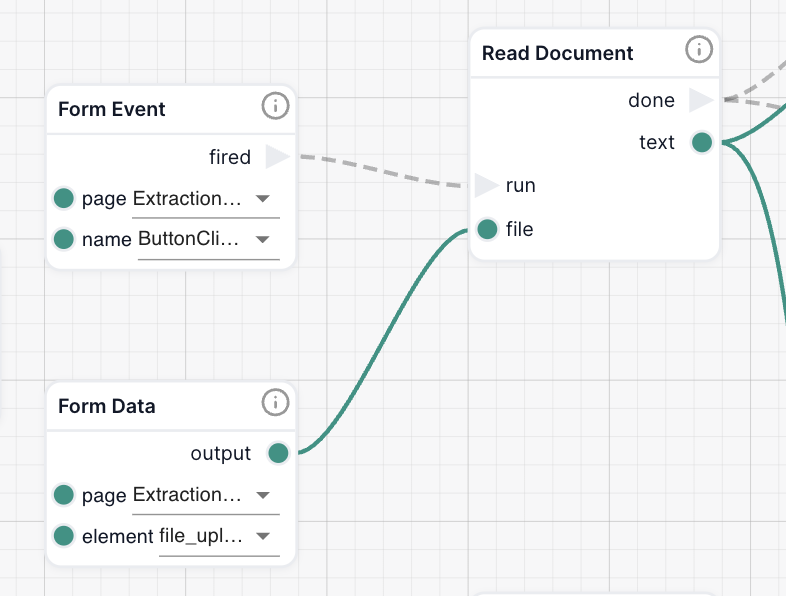Click the done trigger port on Read Document
This screenshot has width=786, height=596.
(701, 100)
